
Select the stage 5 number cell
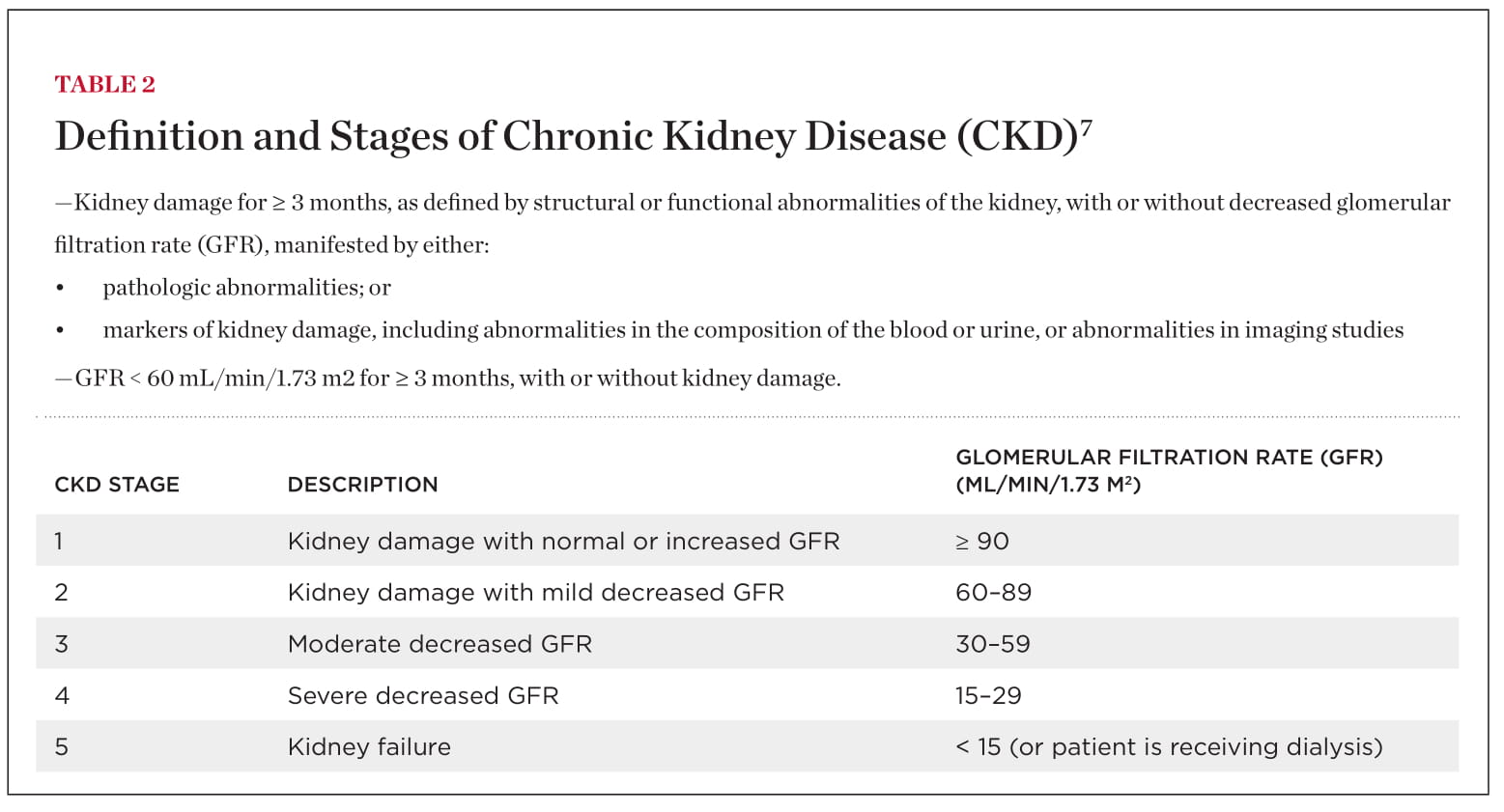click(62, 746)
